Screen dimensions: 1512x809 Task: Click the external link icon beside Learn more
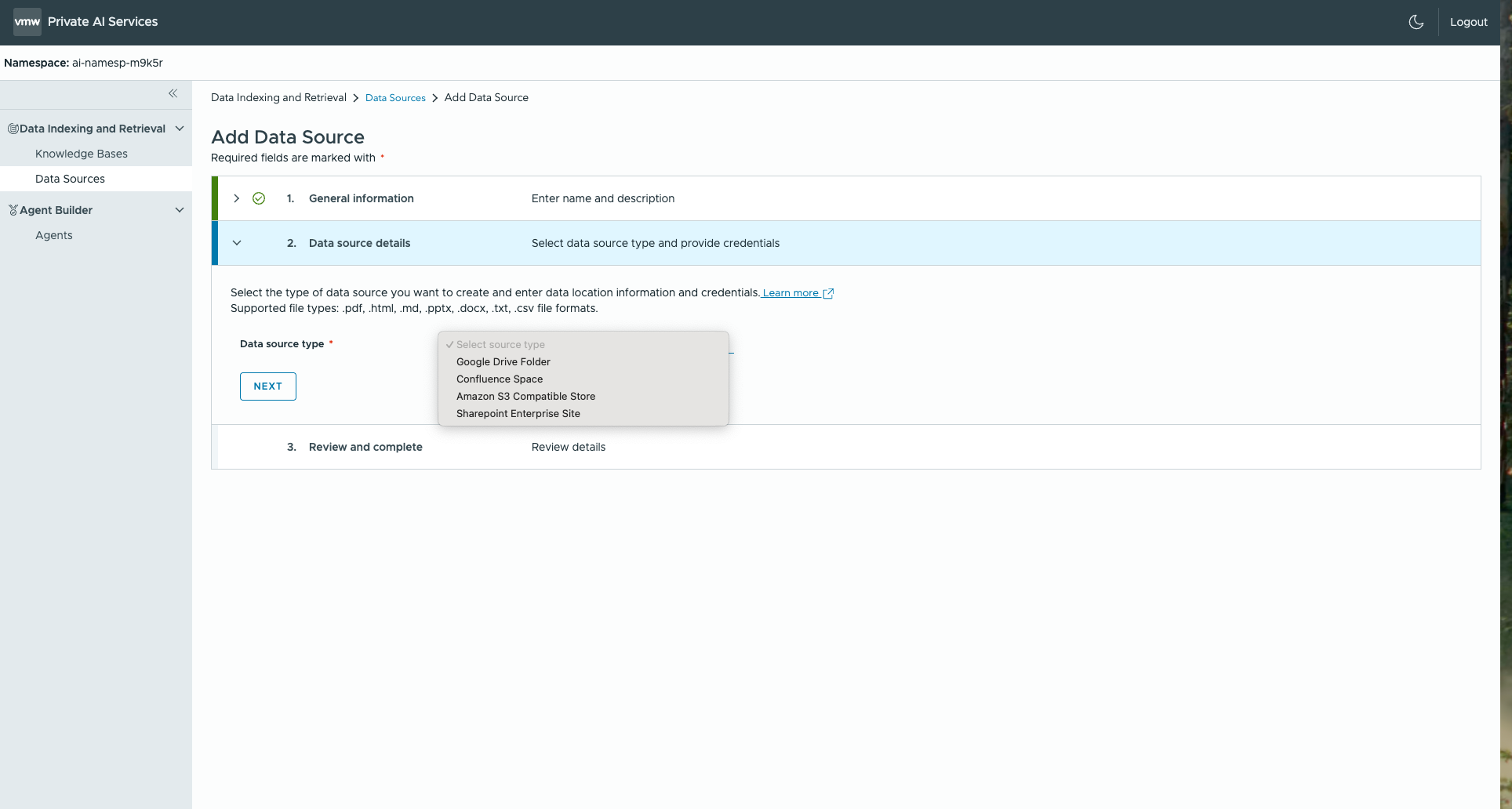[x=828, y=293]
